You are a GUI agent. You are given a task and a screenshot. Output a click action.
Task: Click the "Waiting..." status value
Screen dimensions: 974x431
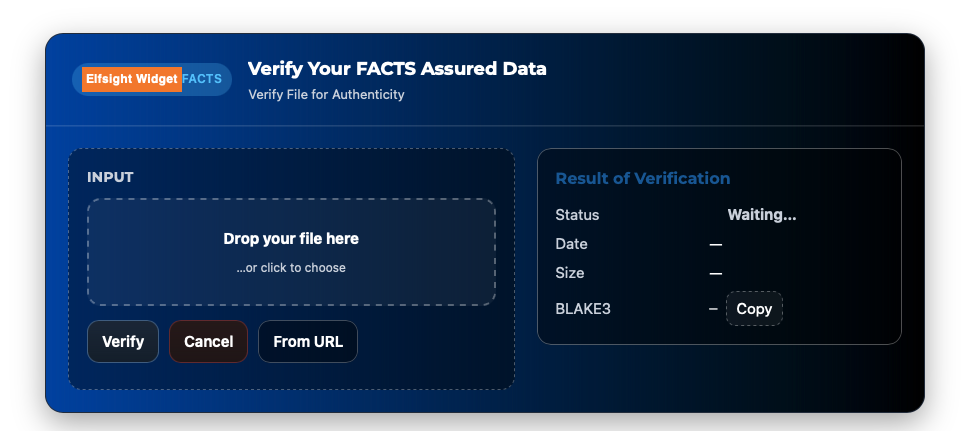tap(762, 215)
